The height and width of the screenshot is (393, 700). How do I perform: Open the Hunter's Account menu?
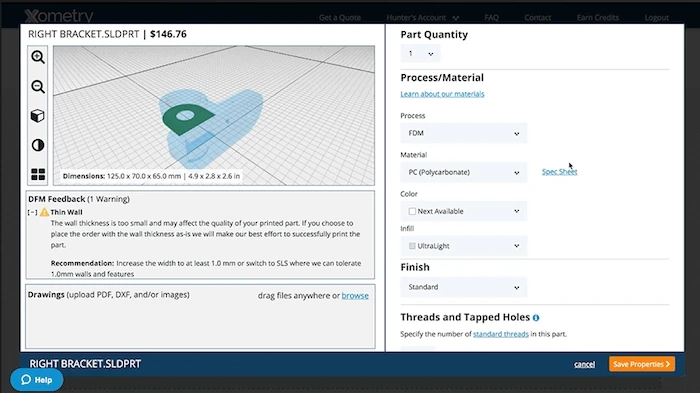pyautogui.click(x=422, y=18)
